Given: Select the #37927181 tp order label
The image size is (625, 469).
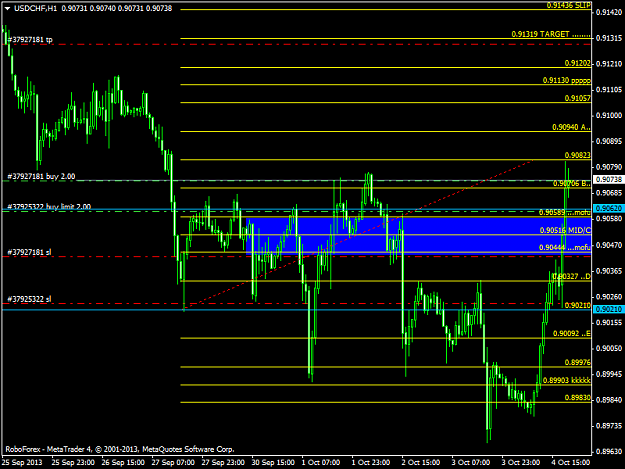Looking at the screenshot, I should pyautogui.click(x=30, y=39).
